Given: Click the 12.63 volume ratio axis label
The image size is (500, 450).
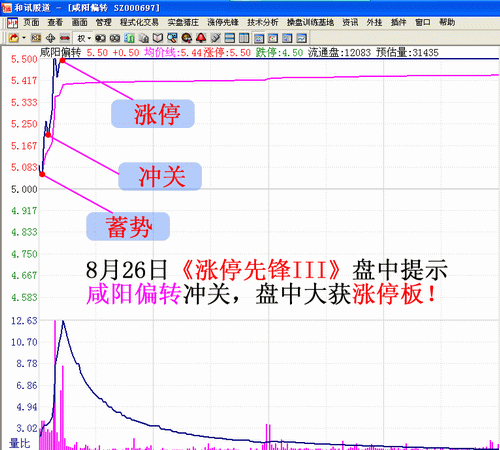Looking at the screenshot, I should coord(24,321).
